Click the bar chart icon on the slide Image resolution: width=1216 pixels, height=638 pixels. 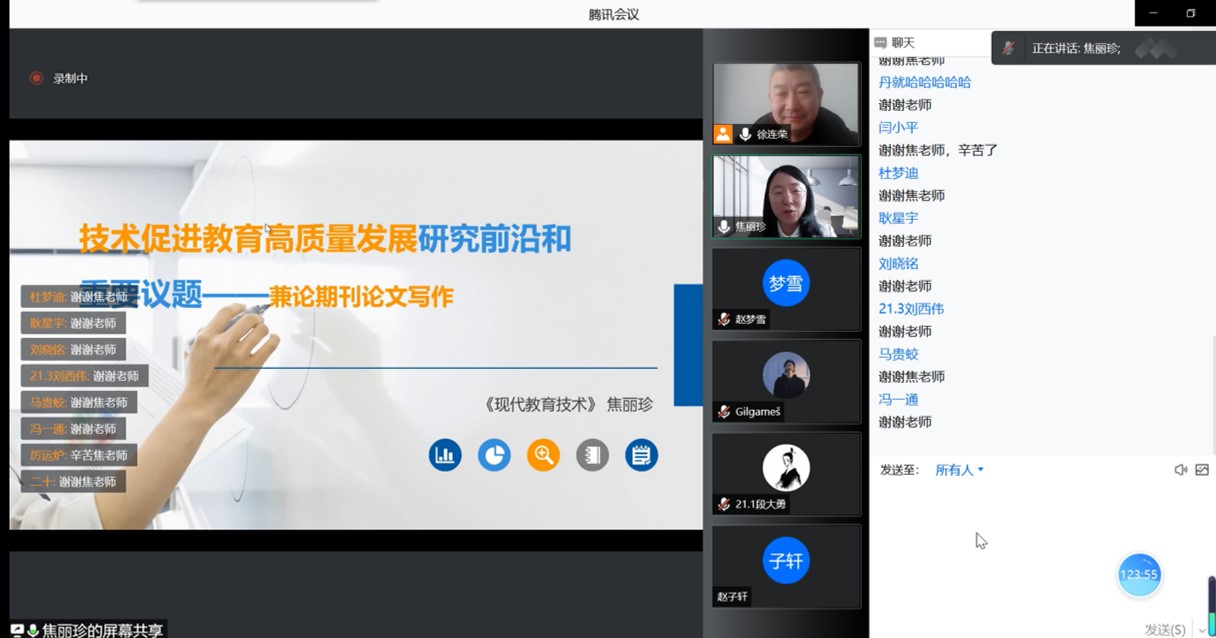pyautogui.click(x=444, y=455)
